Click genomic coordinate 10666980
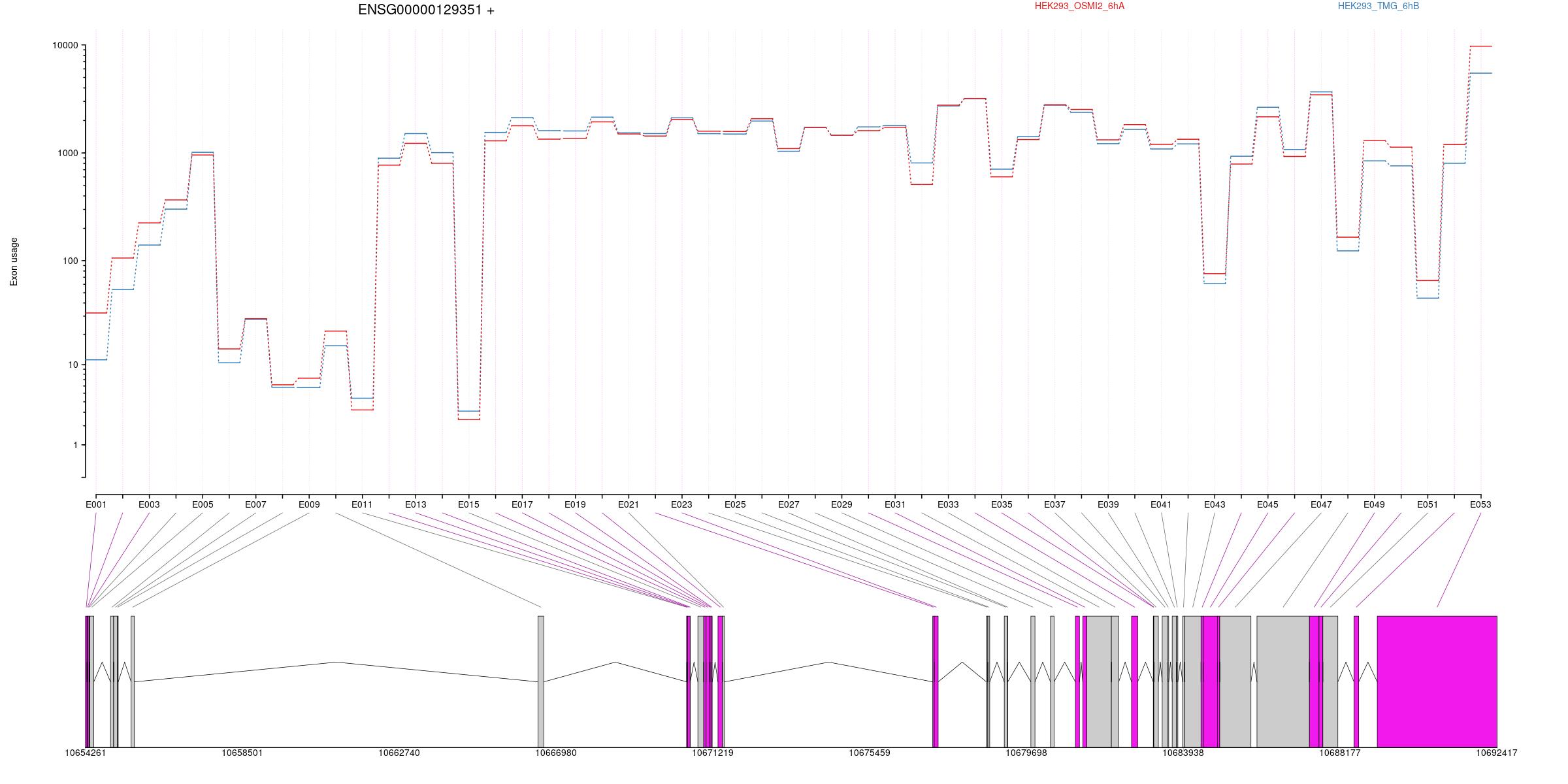Viewport: 1568px width, 784px height. (556, 753)
